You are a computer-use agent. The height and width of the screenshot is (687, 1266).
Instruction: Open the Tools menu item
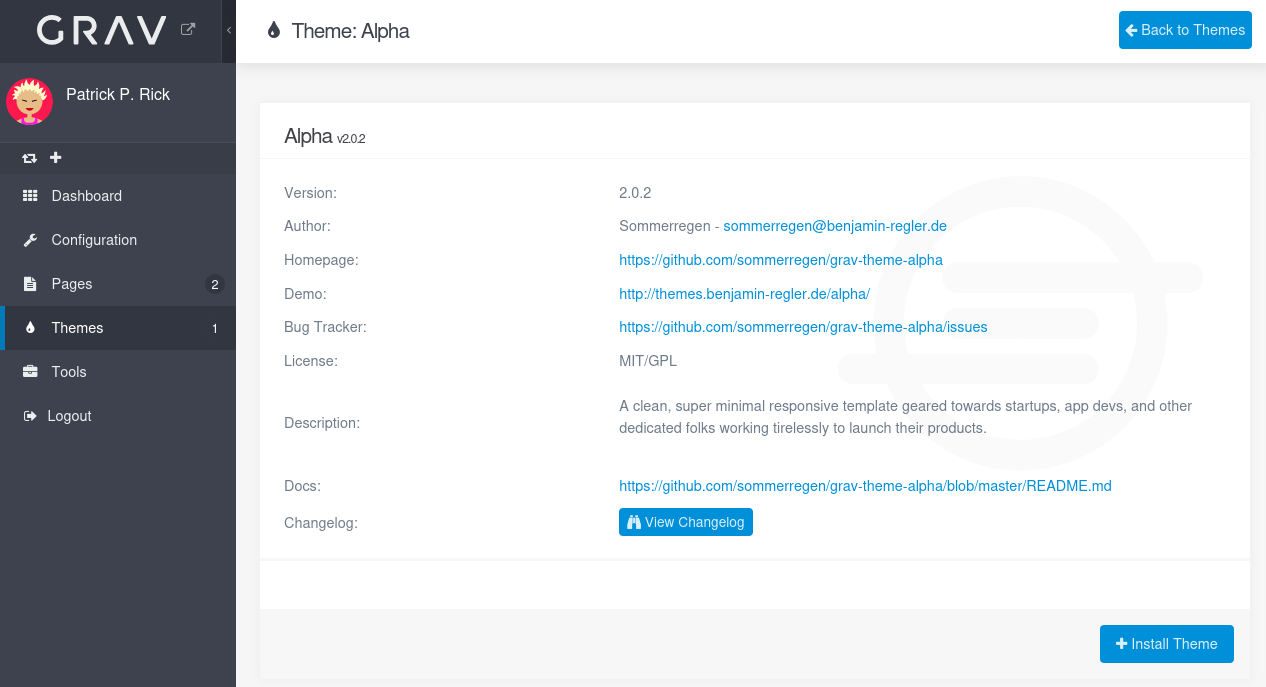pyautogui.click(x=118, y=372)
